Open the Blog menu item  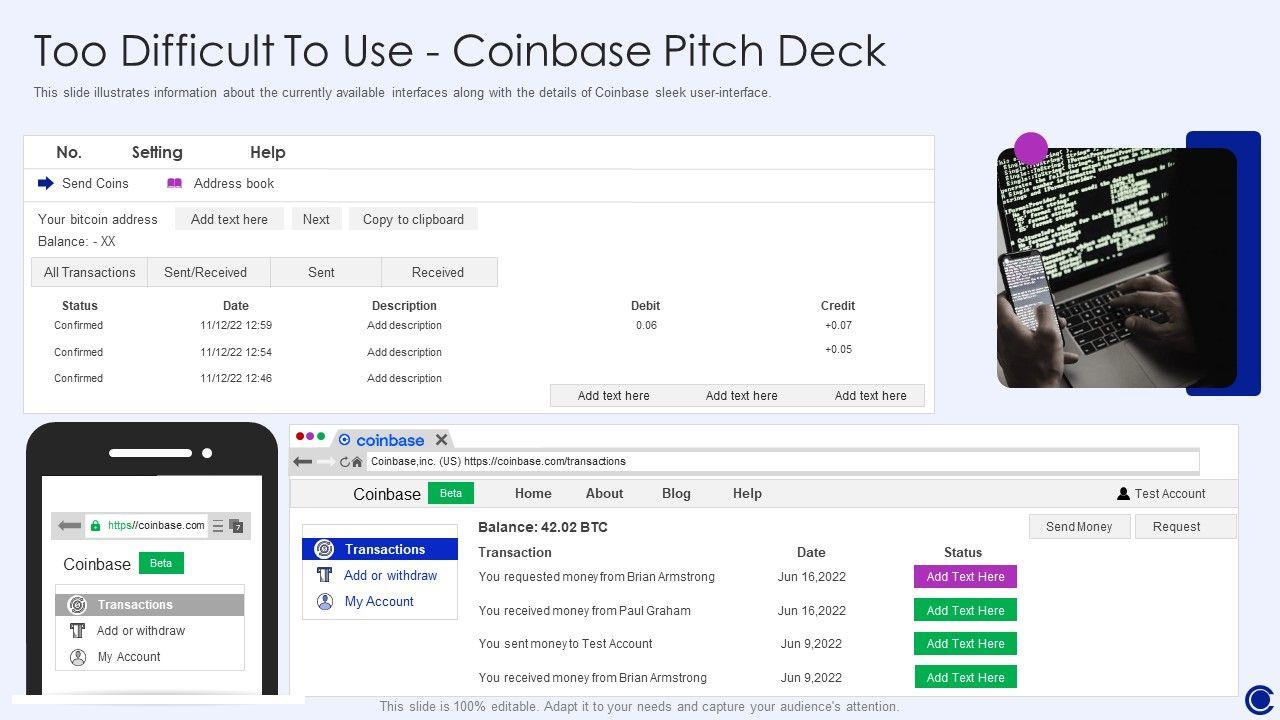[x=676, y=494]
